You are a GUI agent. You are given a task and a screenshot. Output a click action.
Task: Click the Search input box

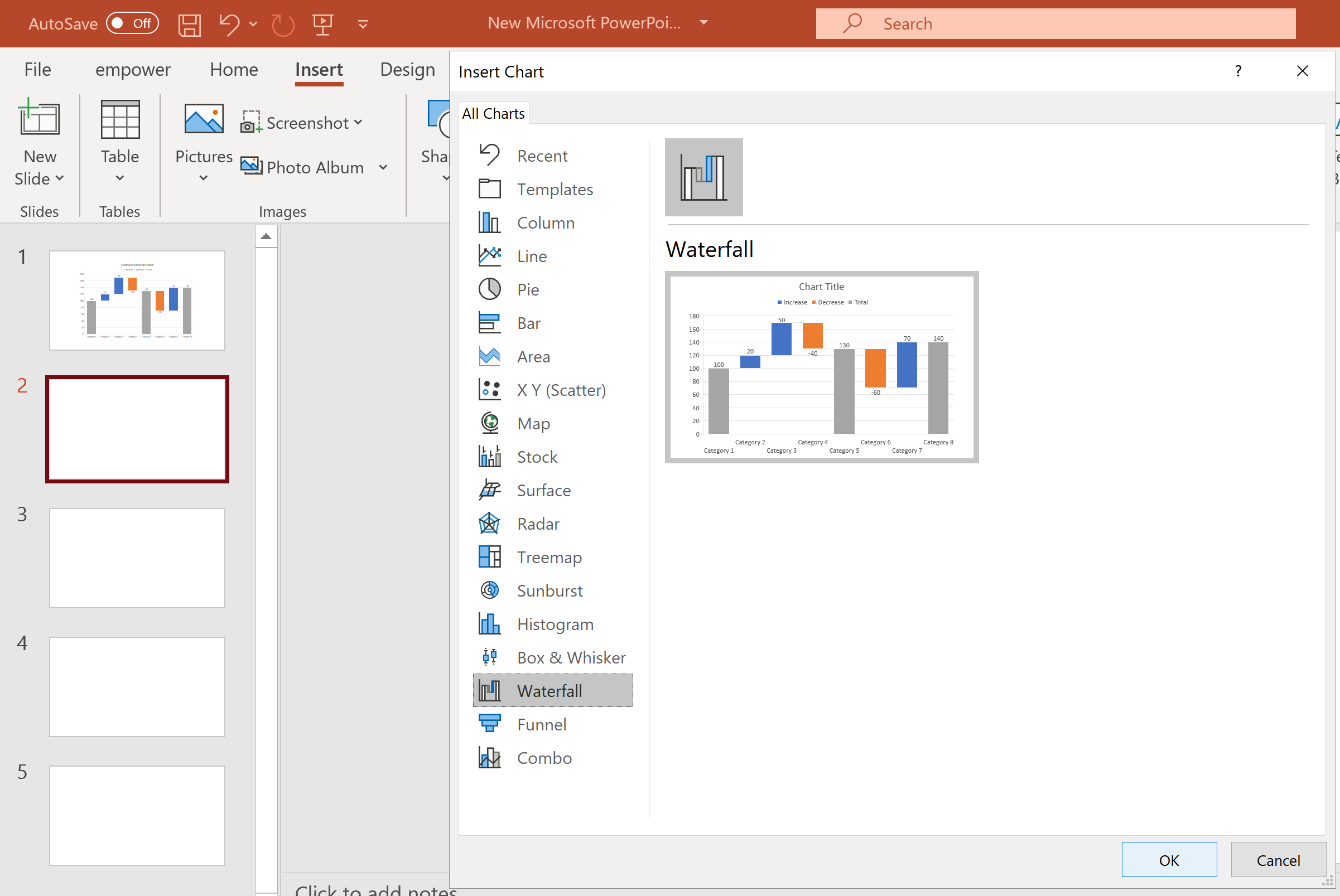1055,23
